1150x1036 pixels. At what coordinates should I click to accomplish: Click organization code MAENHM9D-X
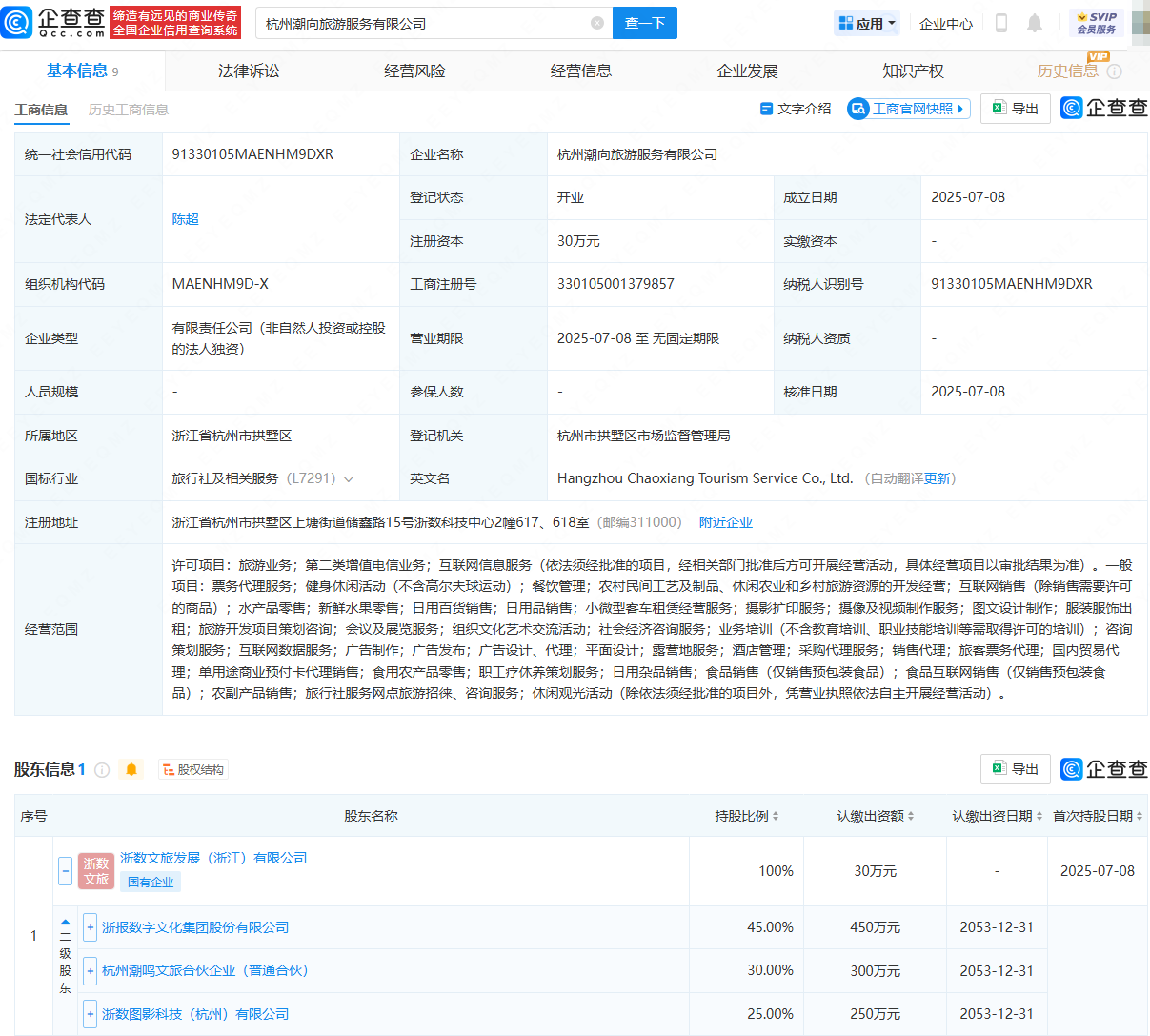(x=220, y=284)
